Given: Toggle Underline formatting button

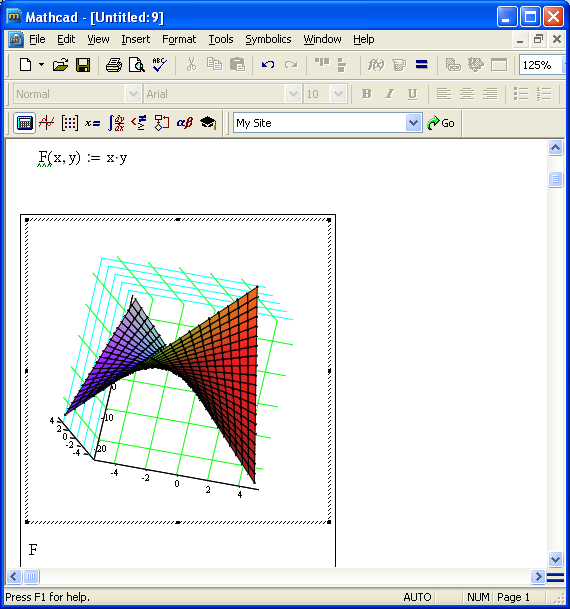Looking at the screenshot, I should pyautogui.click(x=412, y=94).
